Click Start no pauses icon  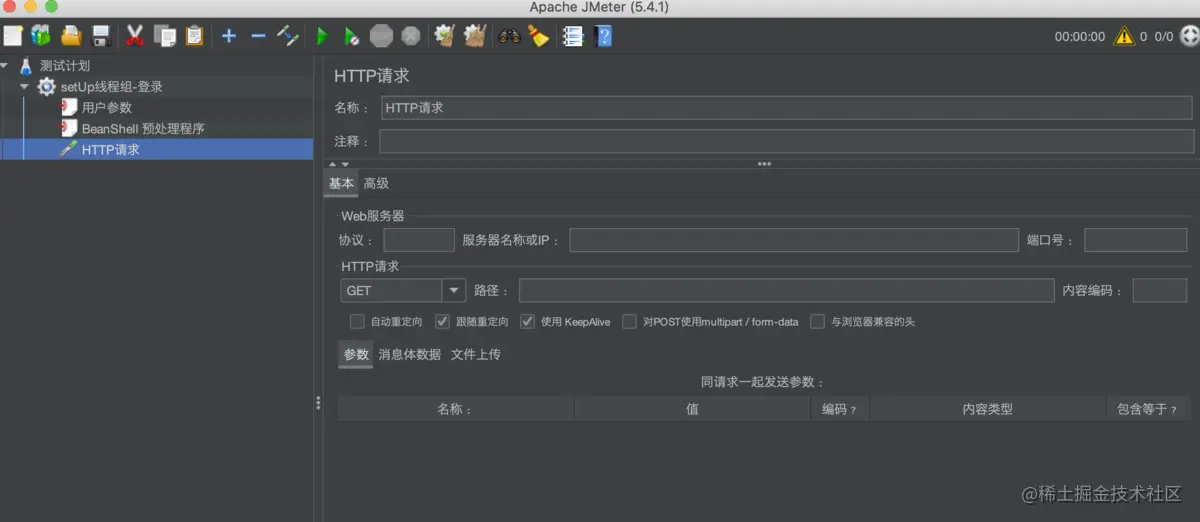point(351,36)
